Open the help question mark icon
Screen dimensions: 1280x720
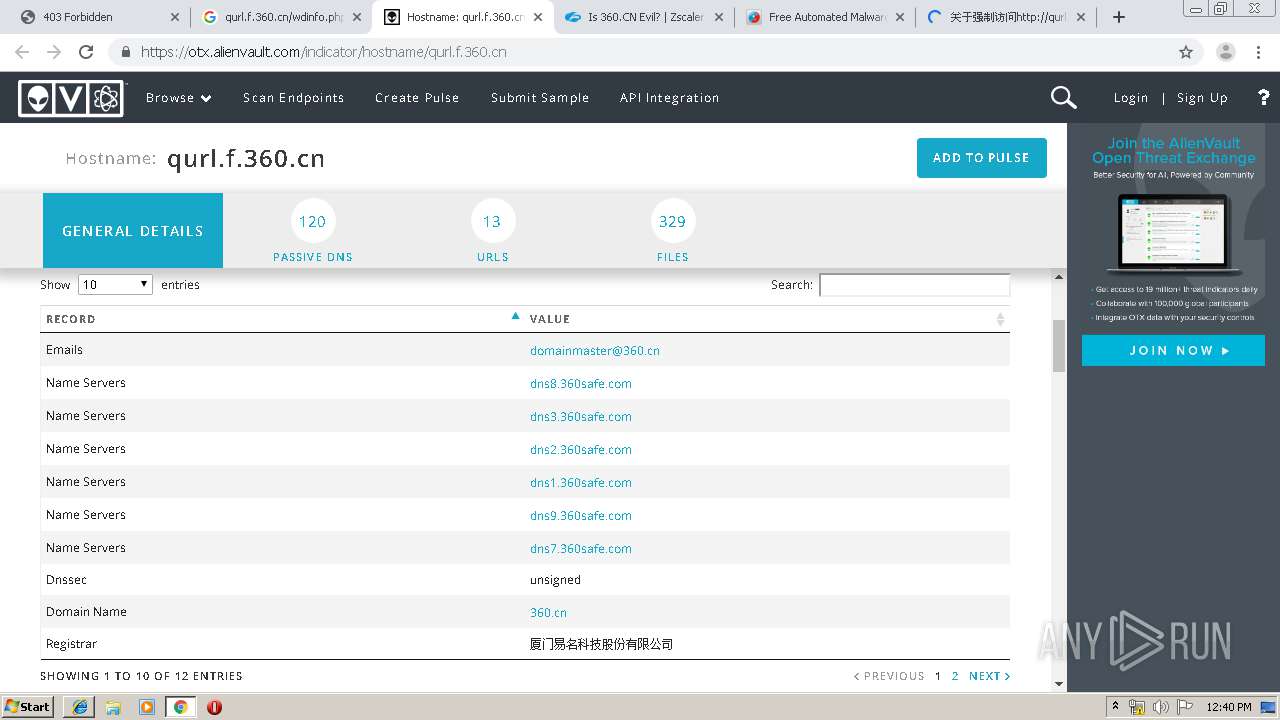point(1264,97)
